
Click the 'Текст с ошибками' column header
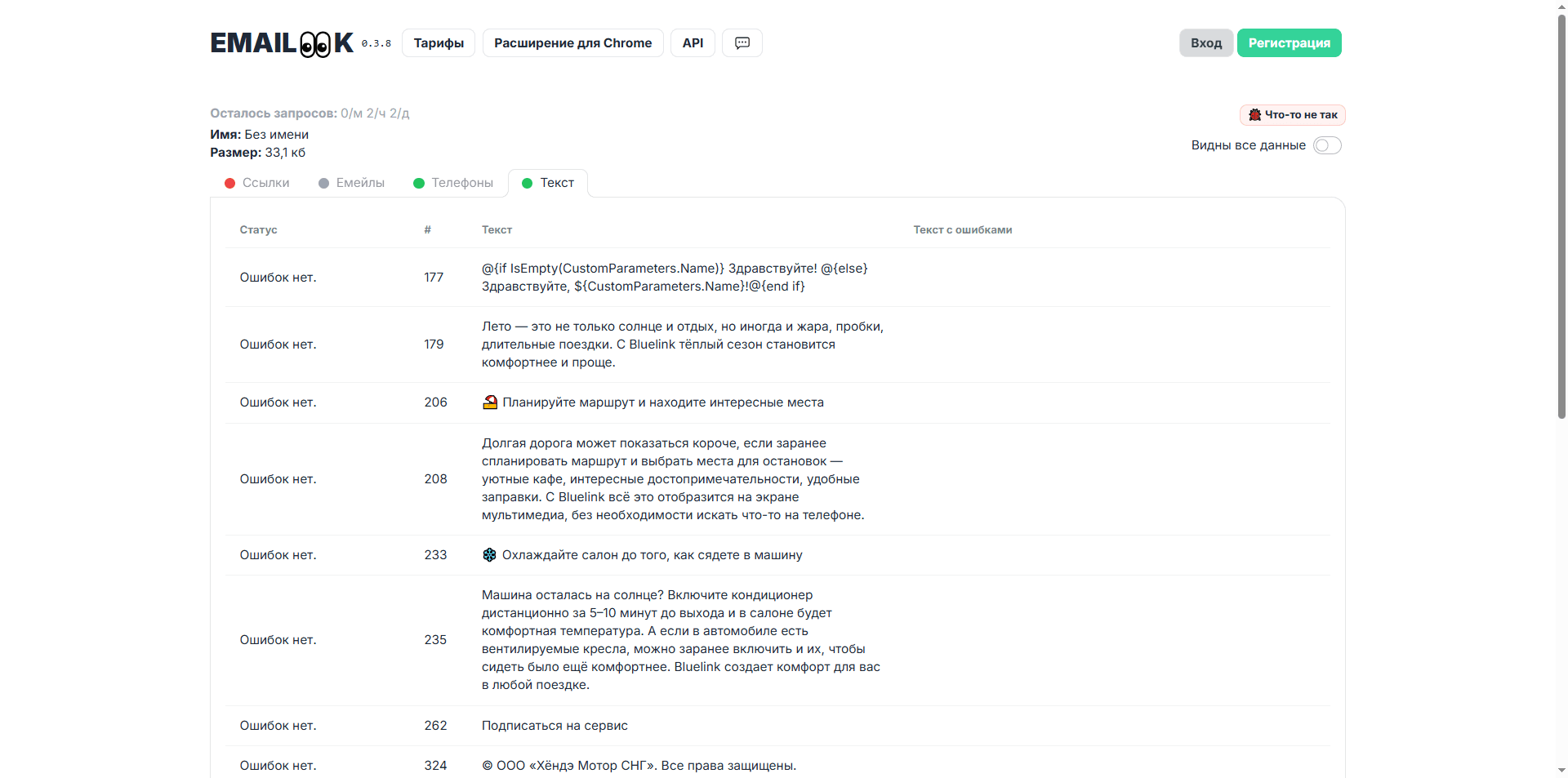point(963,230)
